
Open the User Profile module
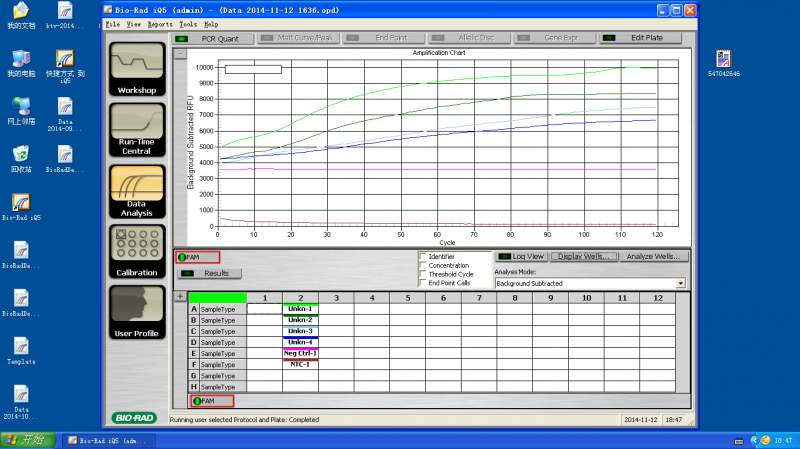137,312
